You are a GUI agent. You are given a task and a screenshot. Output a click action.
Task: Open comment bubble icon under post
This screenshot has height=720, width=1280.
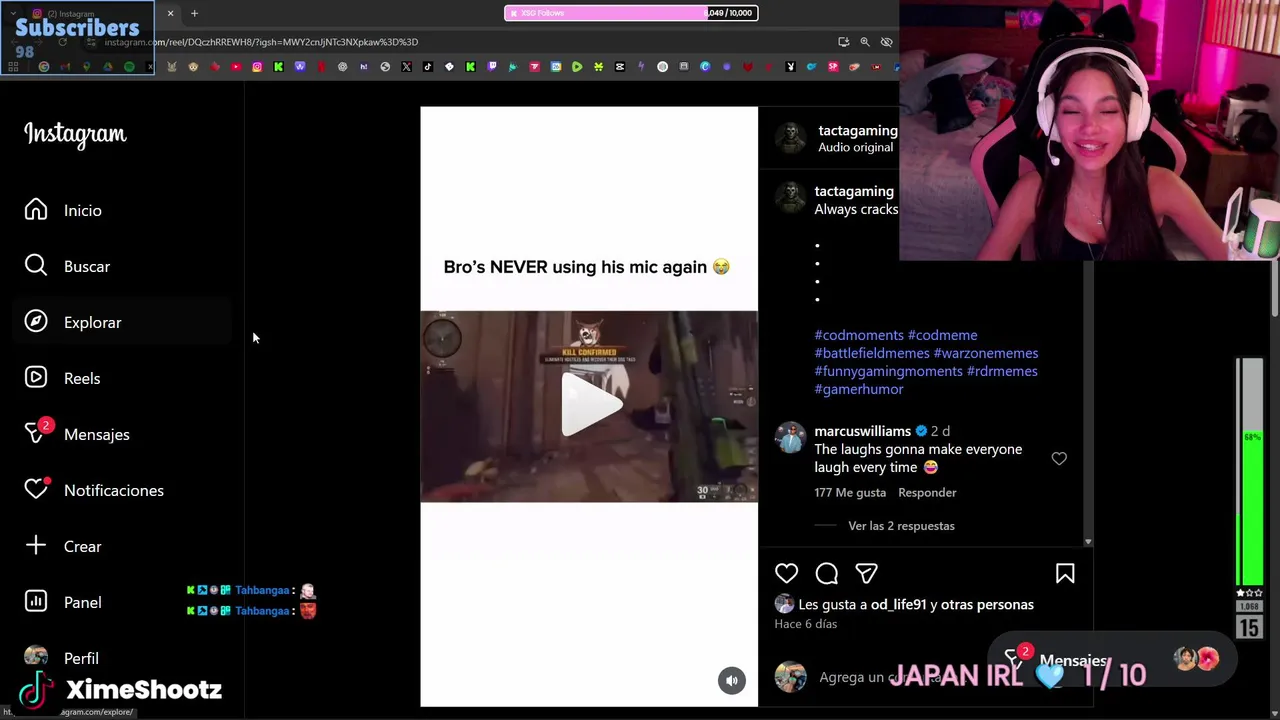tap(827, 574)
